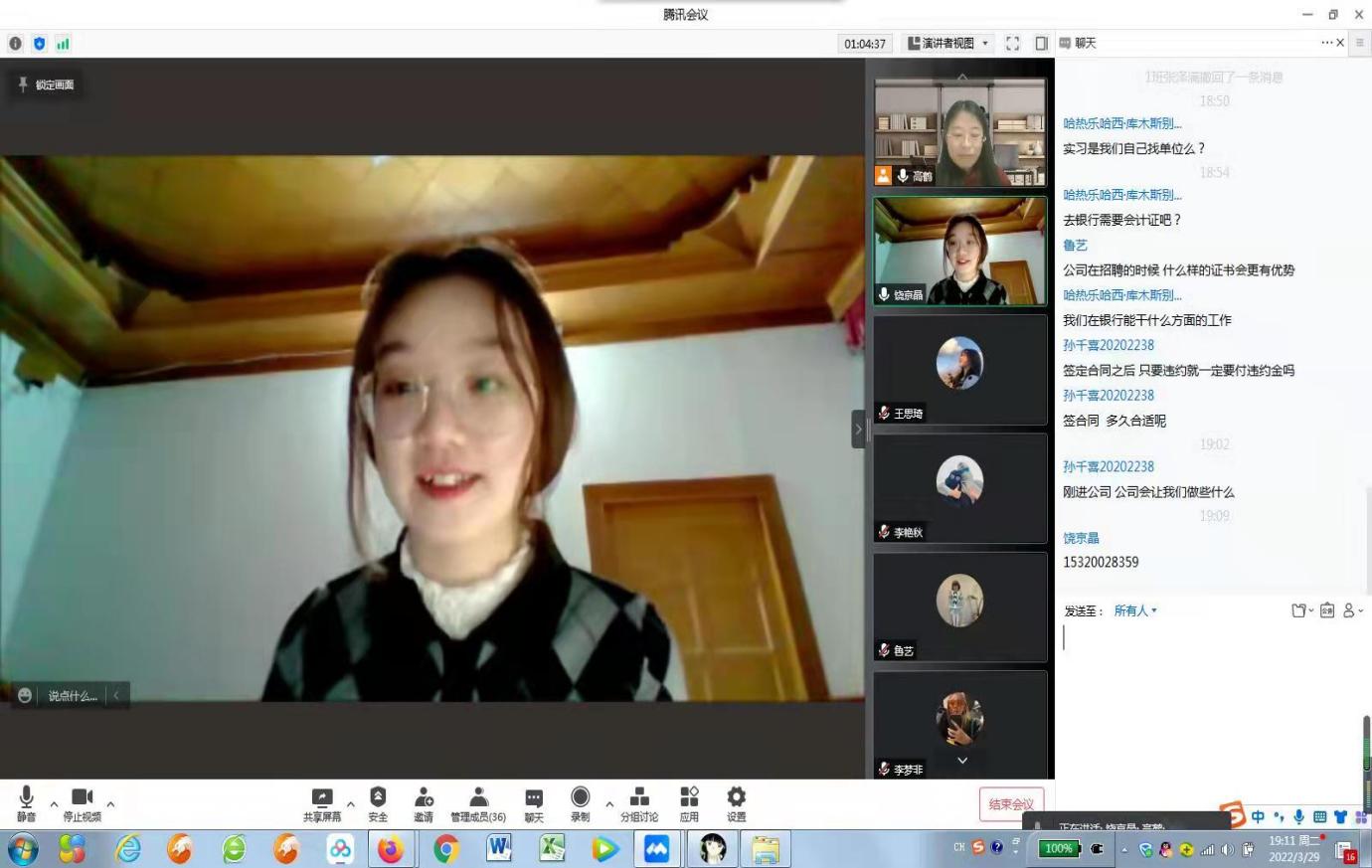Screen dimensions: 1372x868
Task: Open the 设置 settings gear
Action: click(736, 803)
